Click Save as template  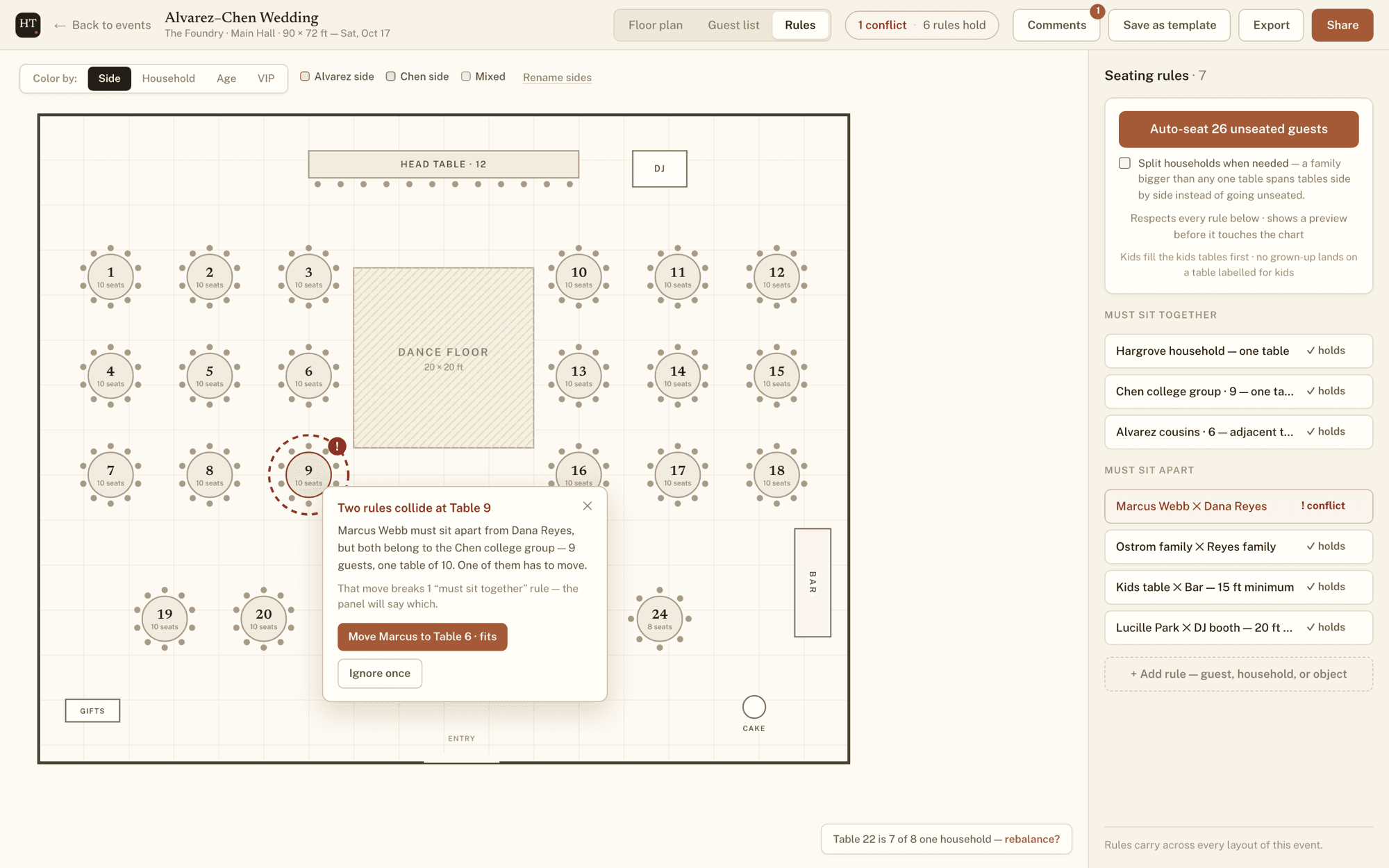click(x=1170, y=25)
